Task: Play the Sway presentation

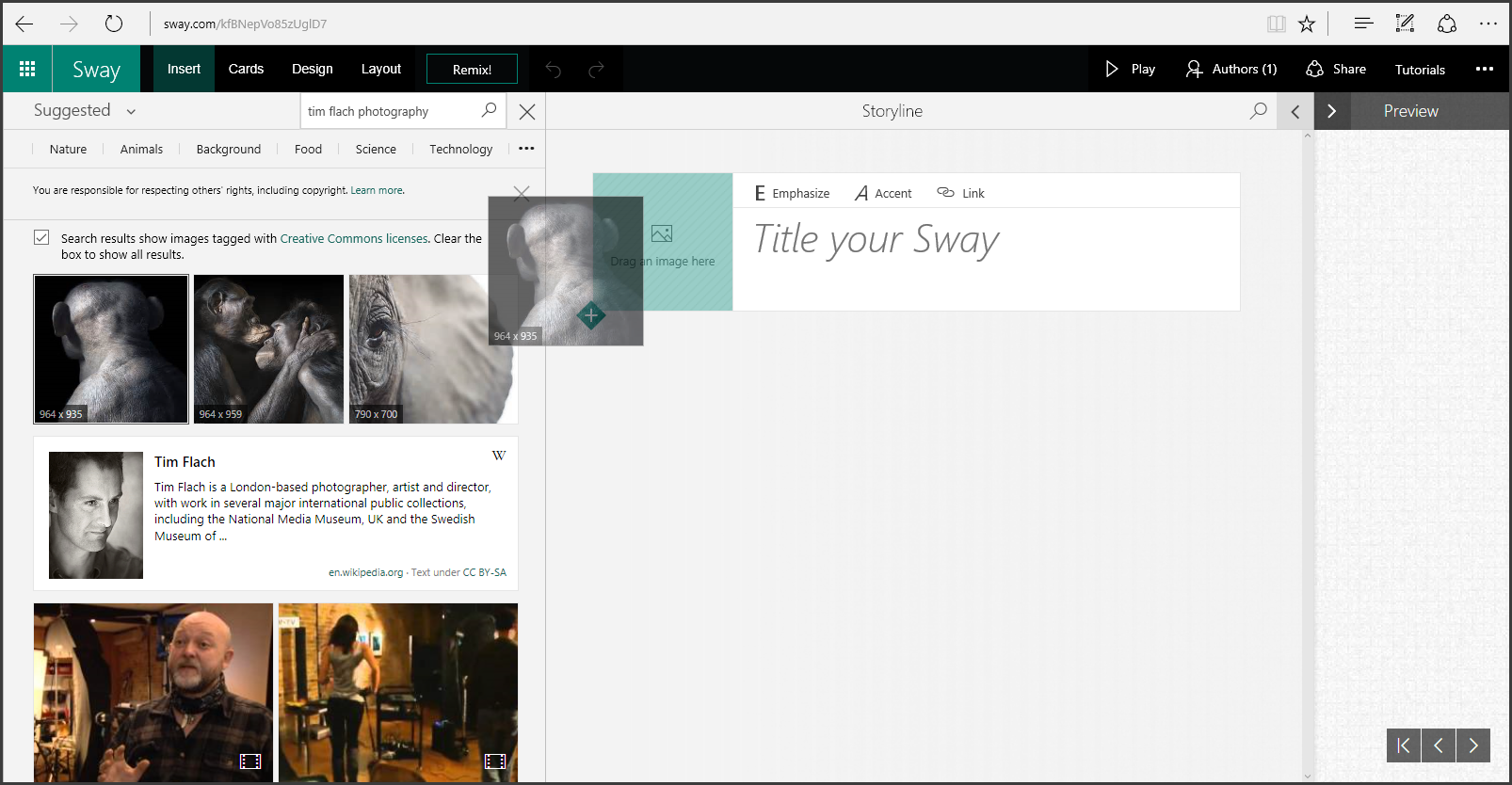Action: pyautogui.click(x=1131, y=69)
